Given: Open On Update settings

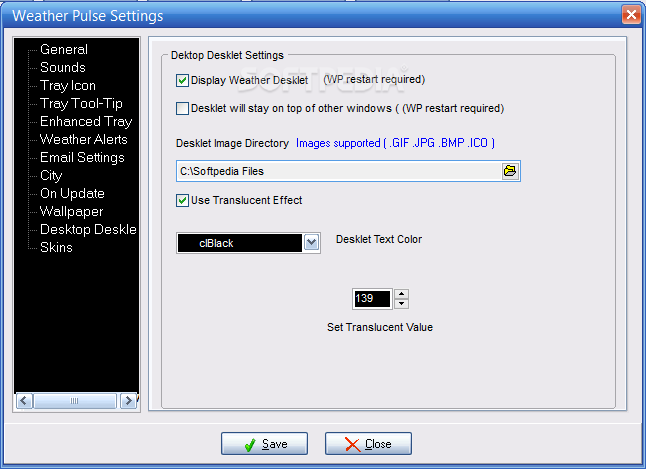Looking at the screenshot, I should pos(73,193).
